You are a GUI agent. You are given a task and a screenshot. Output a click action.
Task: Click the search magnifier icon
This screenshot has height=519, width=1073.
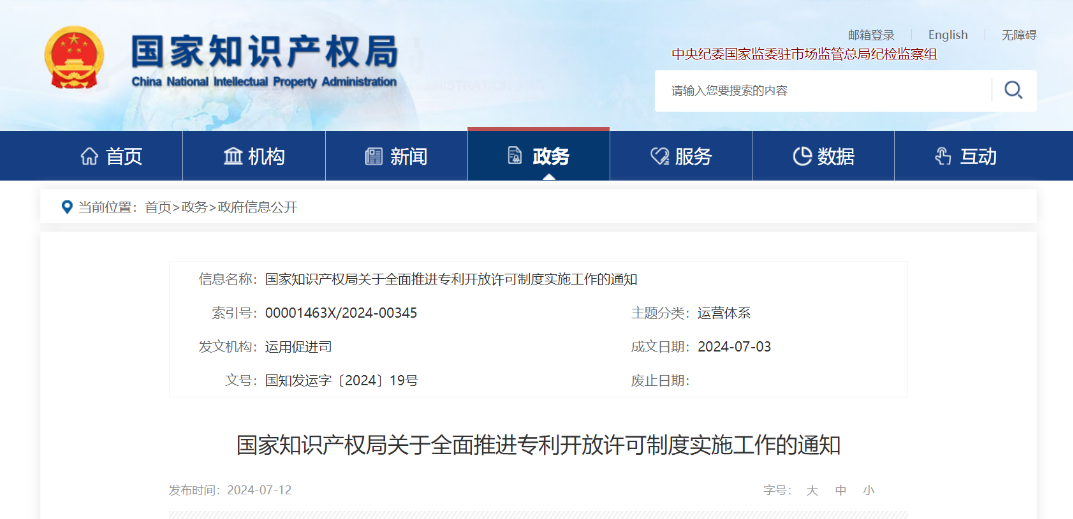[1013, 90]
